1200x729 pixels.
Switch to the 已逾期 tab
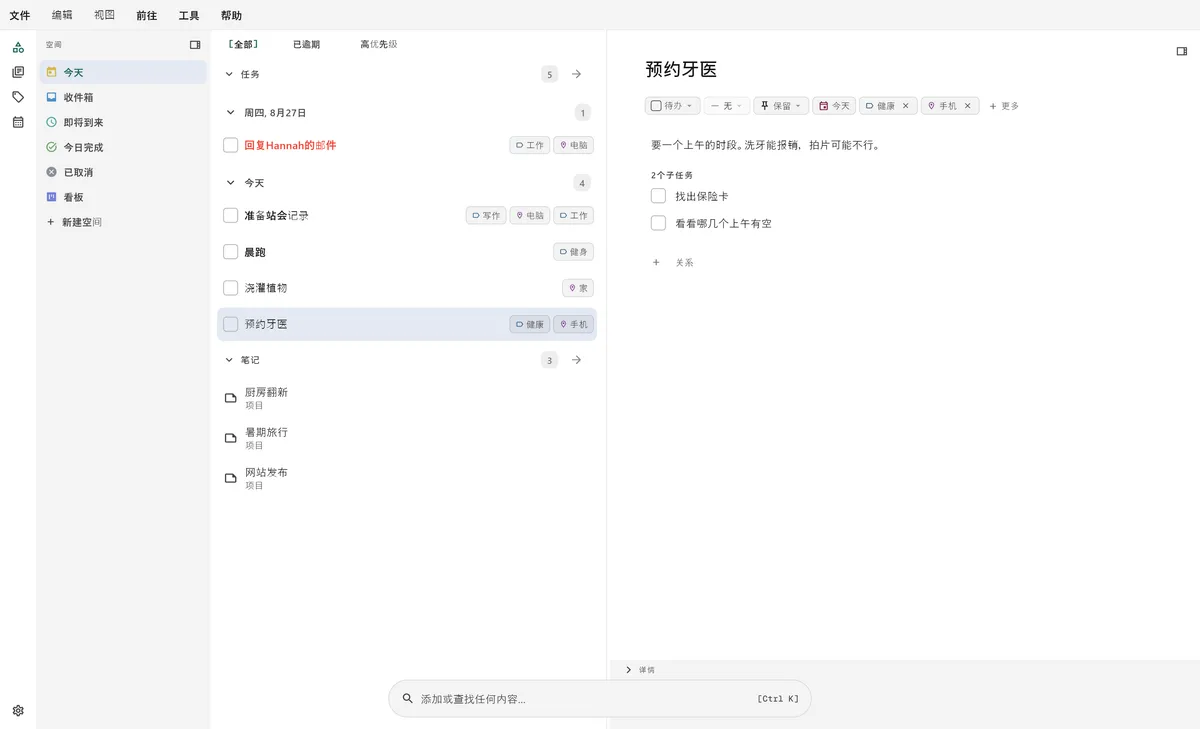point(306,45)
